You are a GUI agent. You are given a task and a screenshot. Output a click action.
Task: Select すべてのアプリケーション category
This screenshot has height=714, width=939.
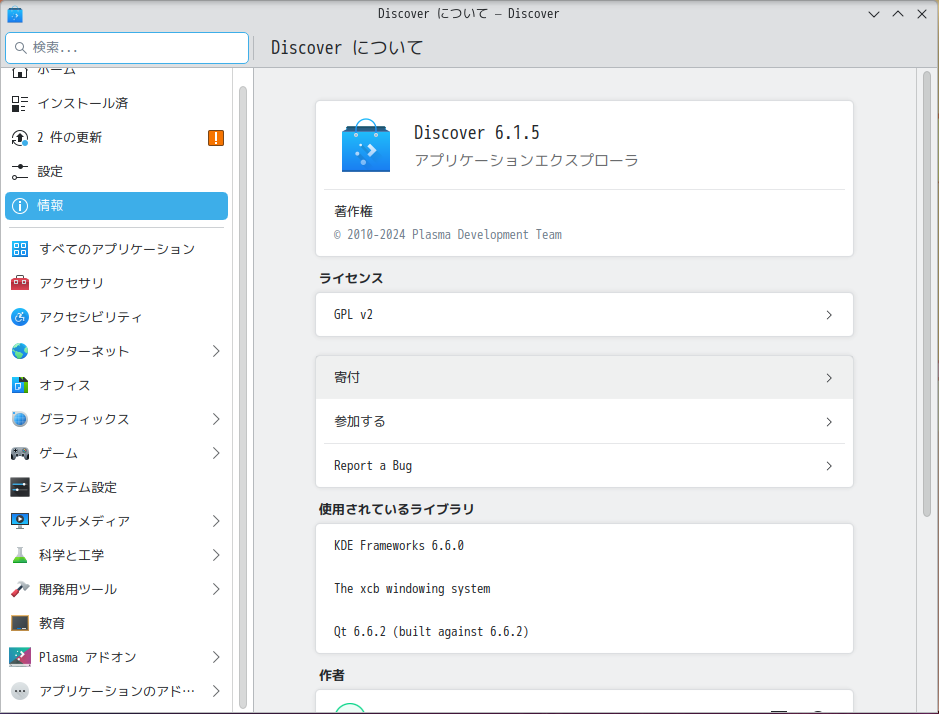116,249
